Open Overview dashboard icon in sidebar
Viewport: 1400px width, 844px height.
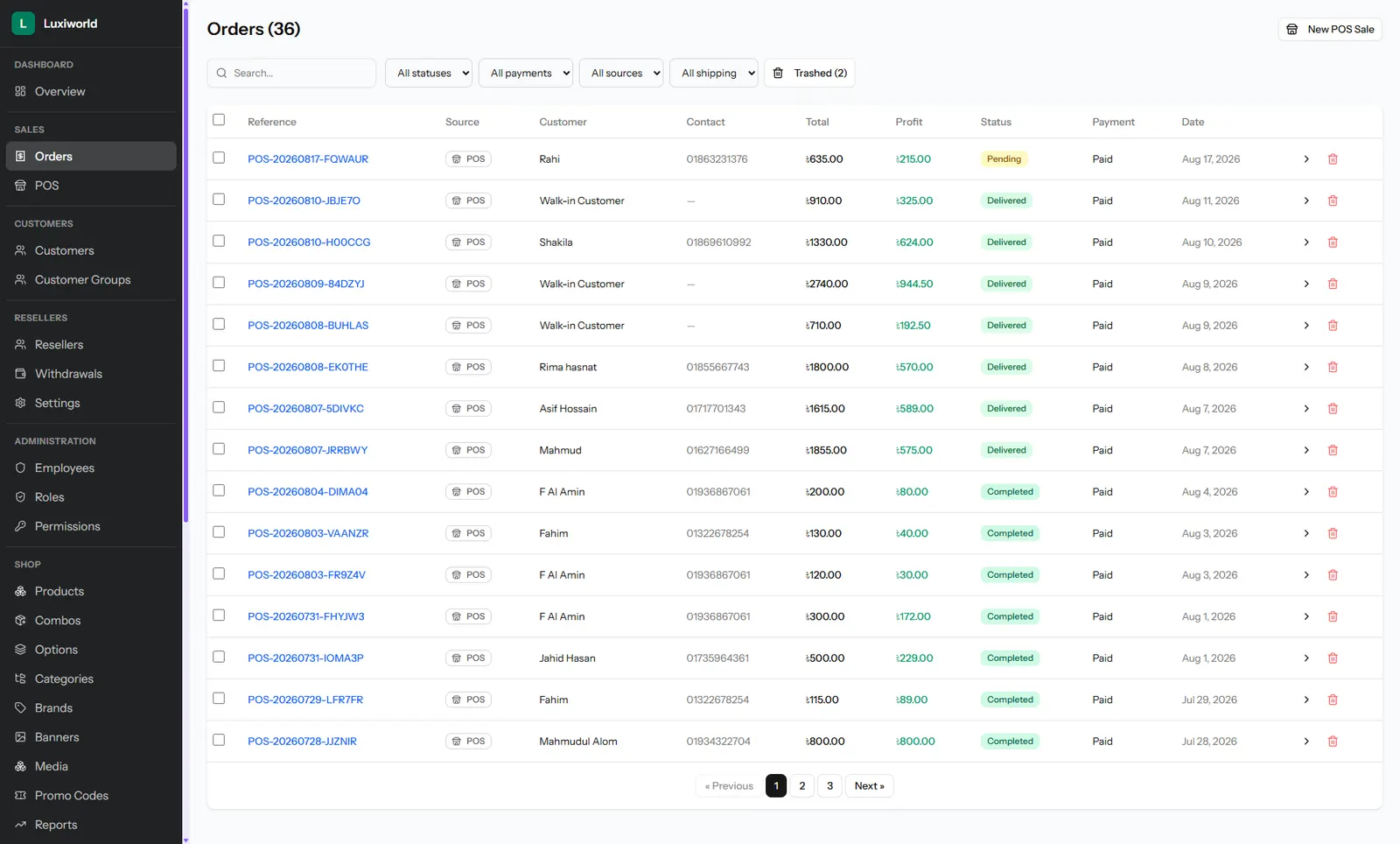20,91
